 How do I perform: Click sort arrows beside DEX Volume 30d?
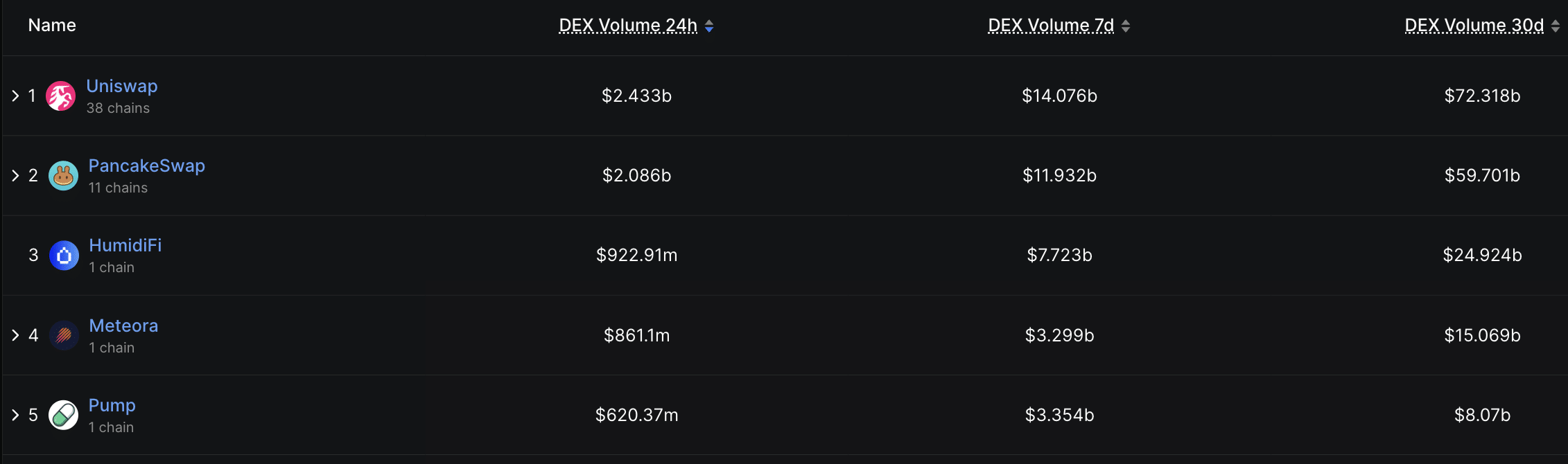pos(1556,26)
